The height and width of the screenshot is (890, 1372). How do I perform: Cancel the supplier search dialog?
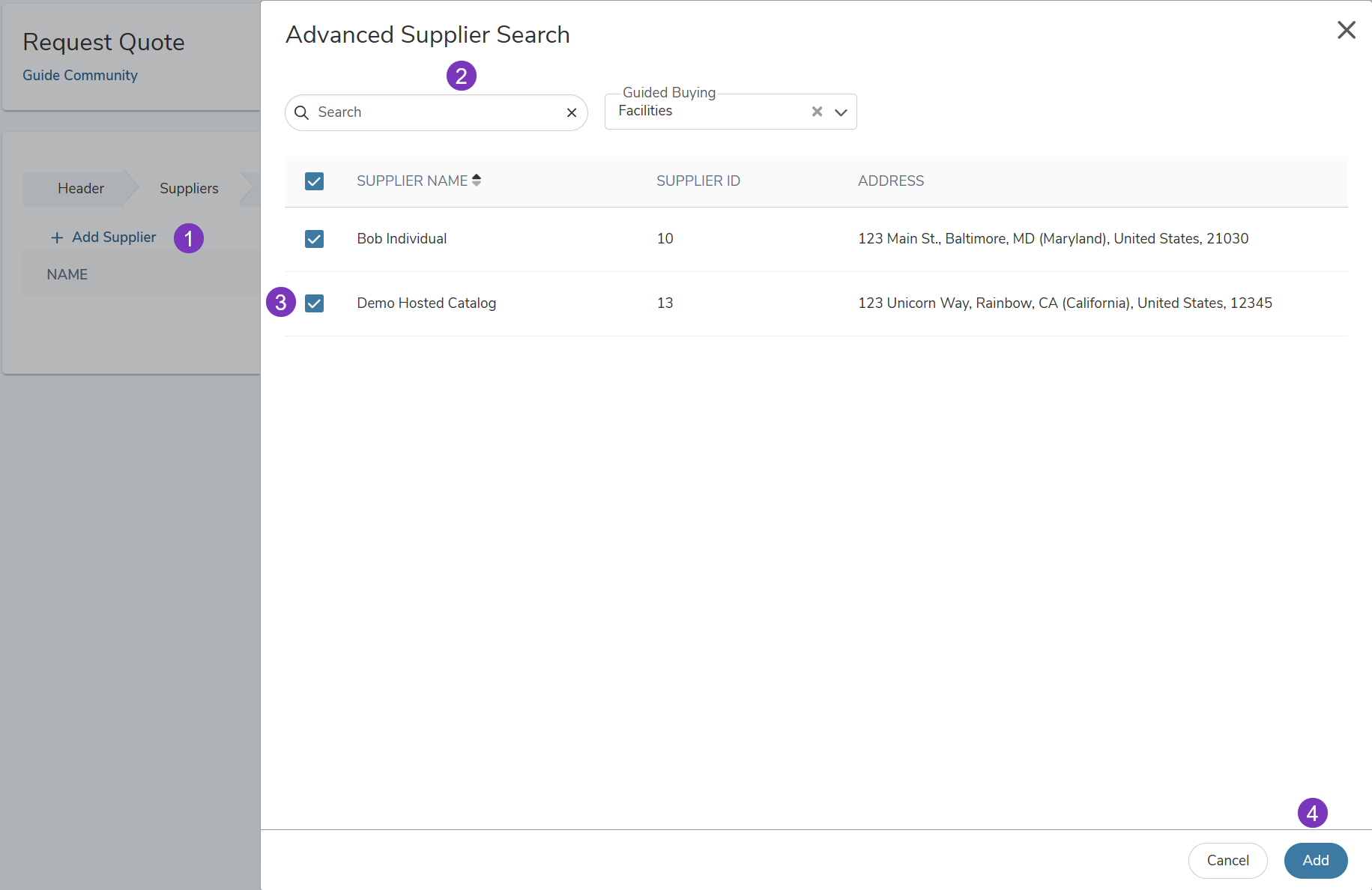pos(1227,860)
